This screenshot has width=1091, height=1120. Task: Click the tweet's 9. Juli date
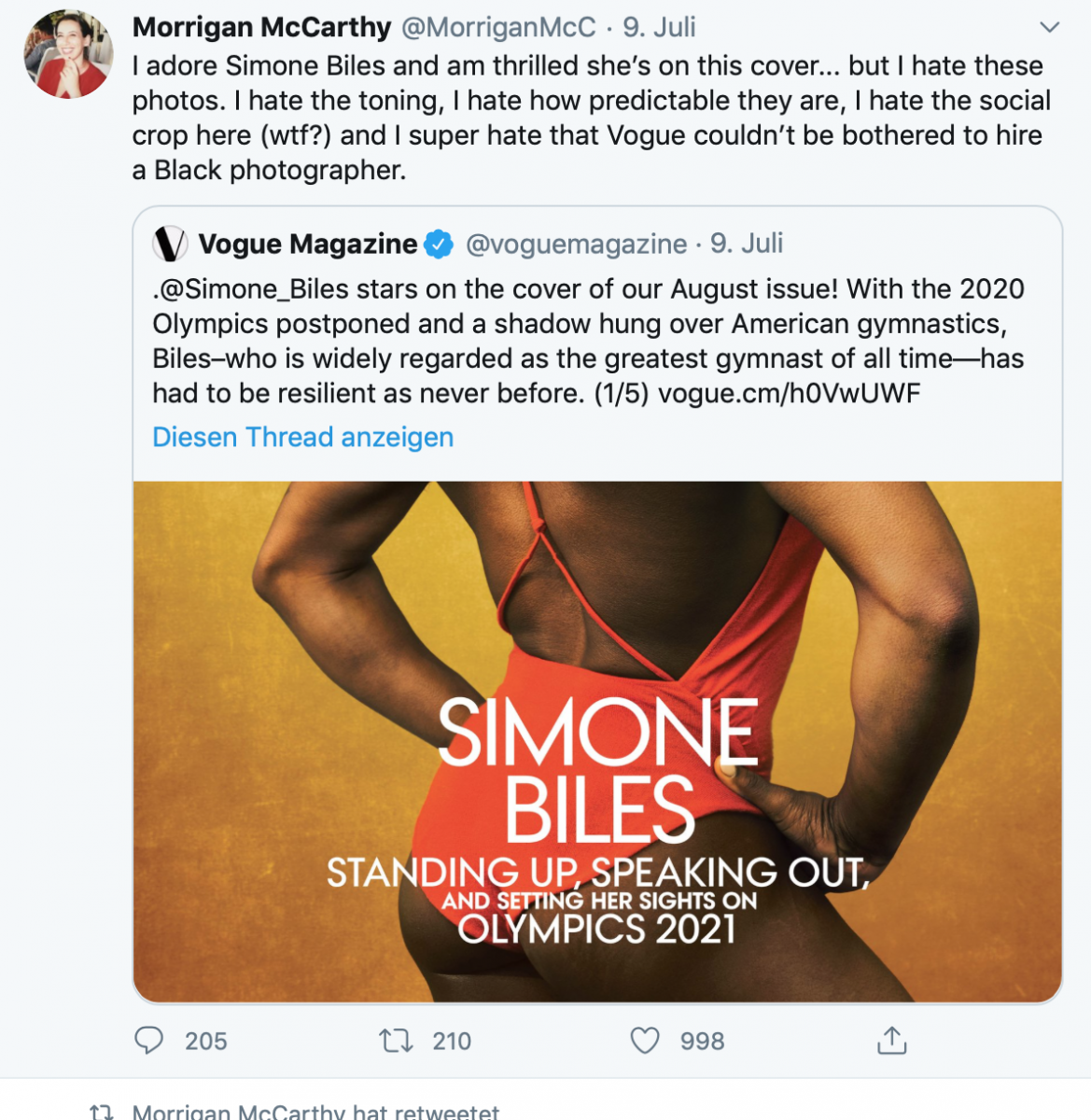660,27
